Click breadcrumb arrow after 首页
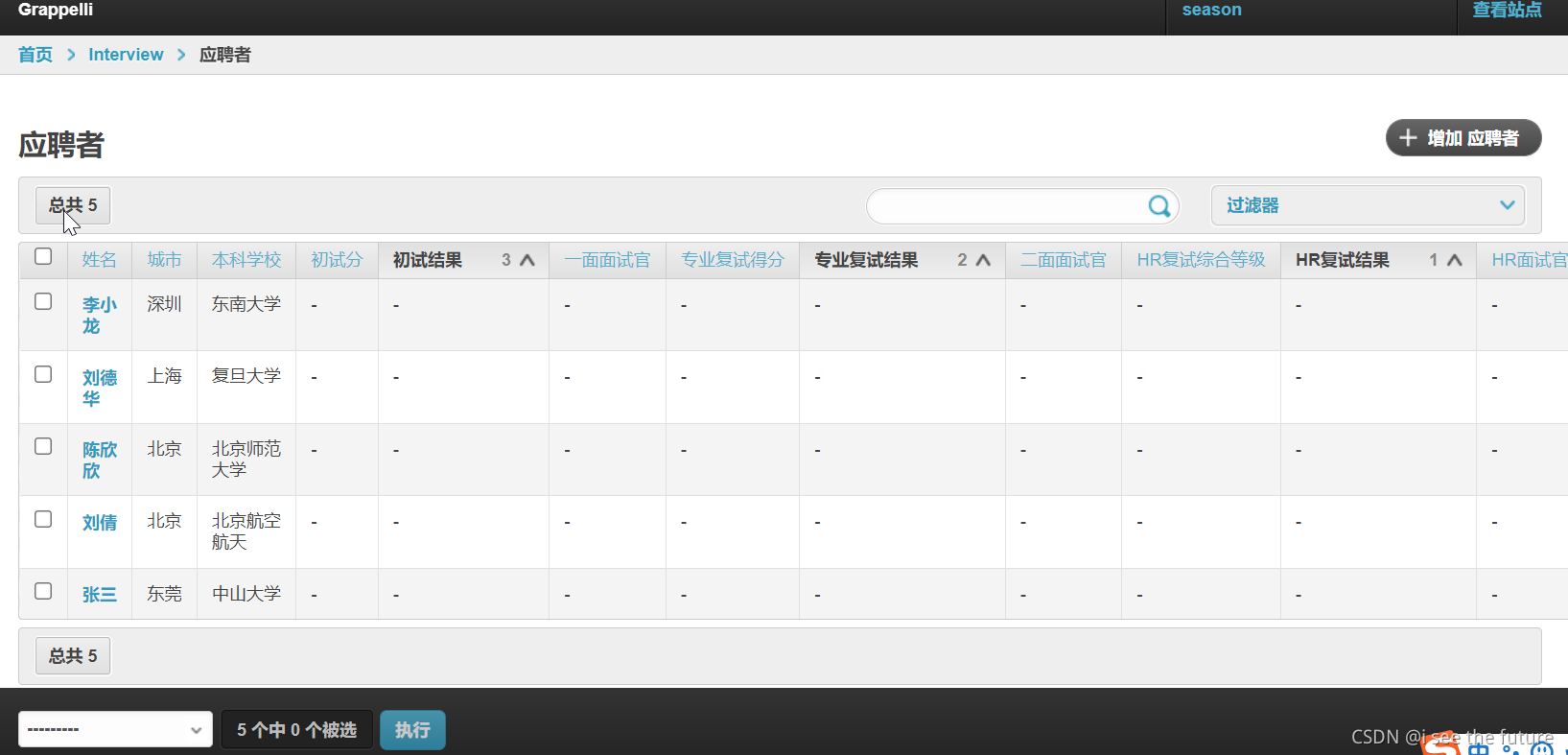Screen dimensions: 1568x755 71,55
